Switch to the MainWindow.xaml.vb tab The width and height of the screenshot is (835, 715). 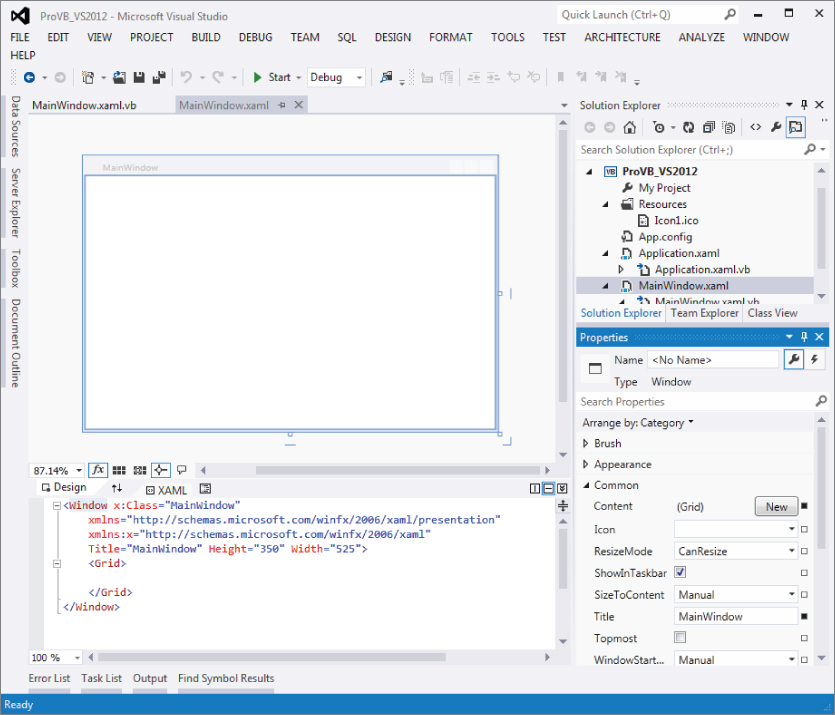tap(84, 105)
